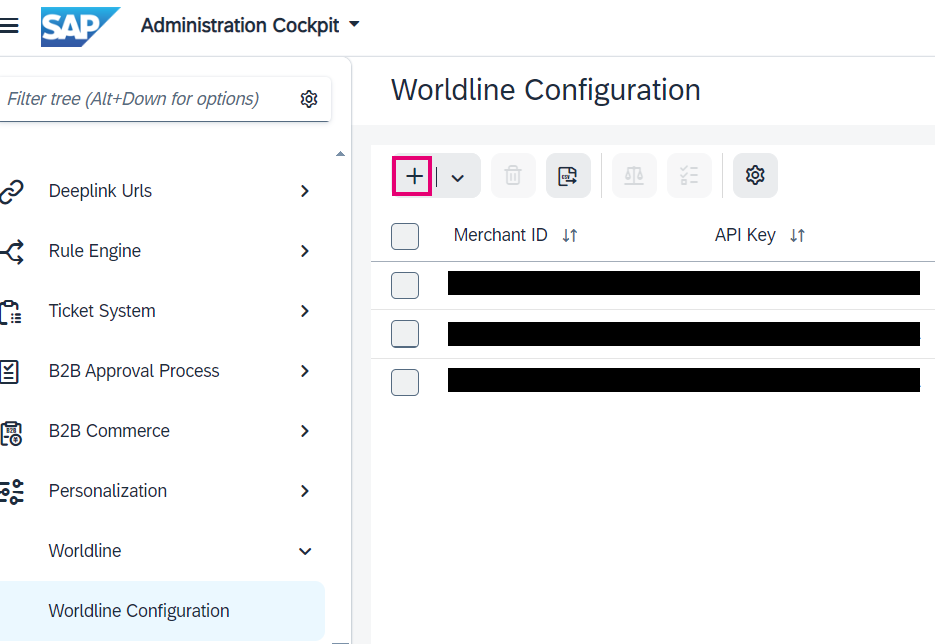Screen dimensions: 935x644
Task: Open the list settings gear icon
Action: click(x=755, y=176)
